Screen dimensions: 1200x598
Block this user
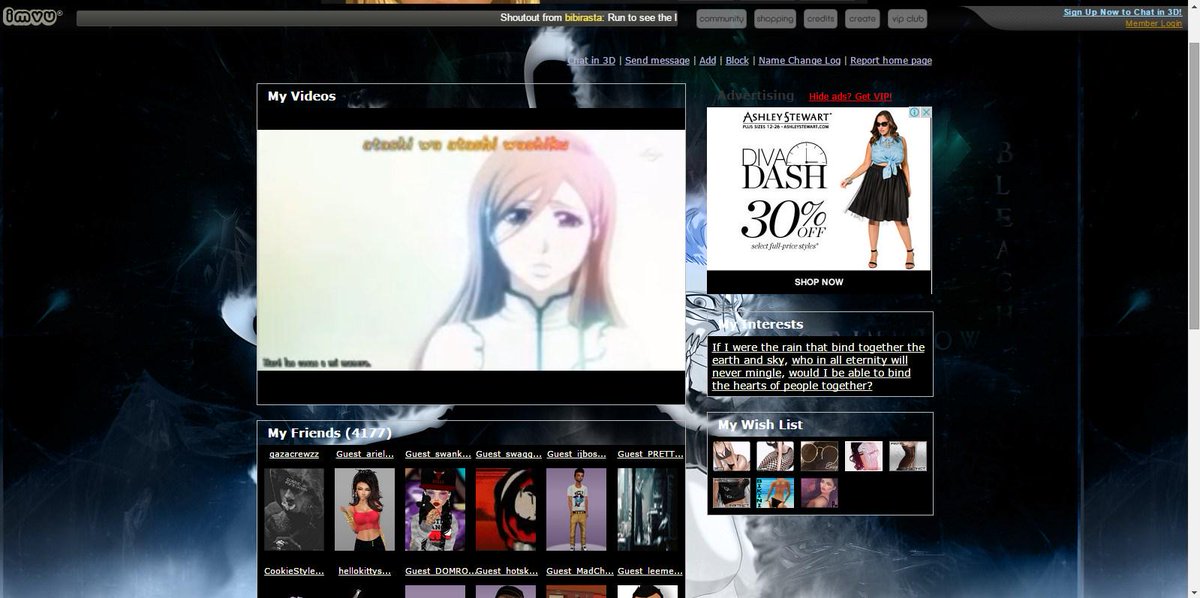pos(737,60)
